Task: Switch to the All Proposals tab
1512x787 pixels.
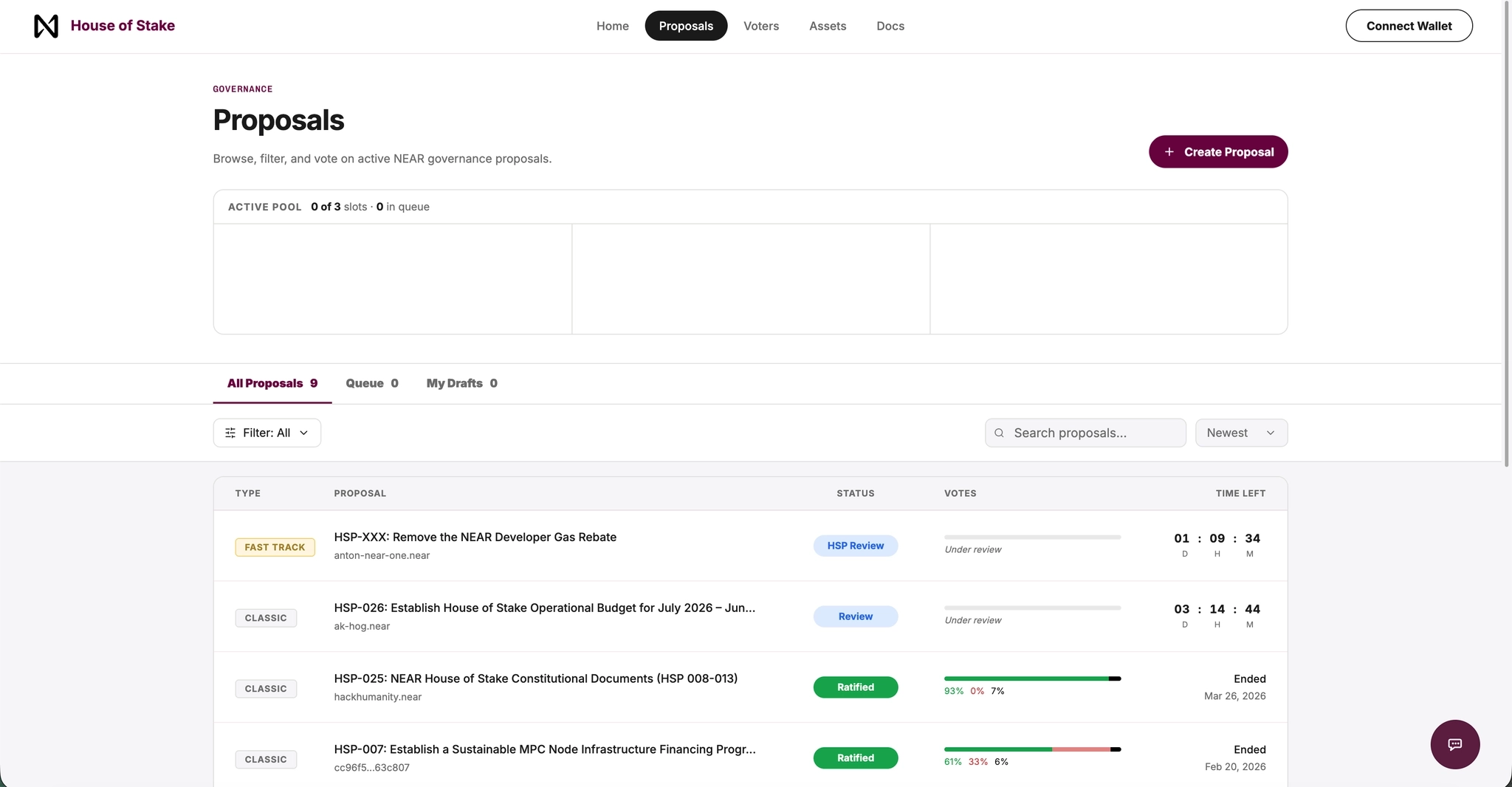Action: pos(272,383)
